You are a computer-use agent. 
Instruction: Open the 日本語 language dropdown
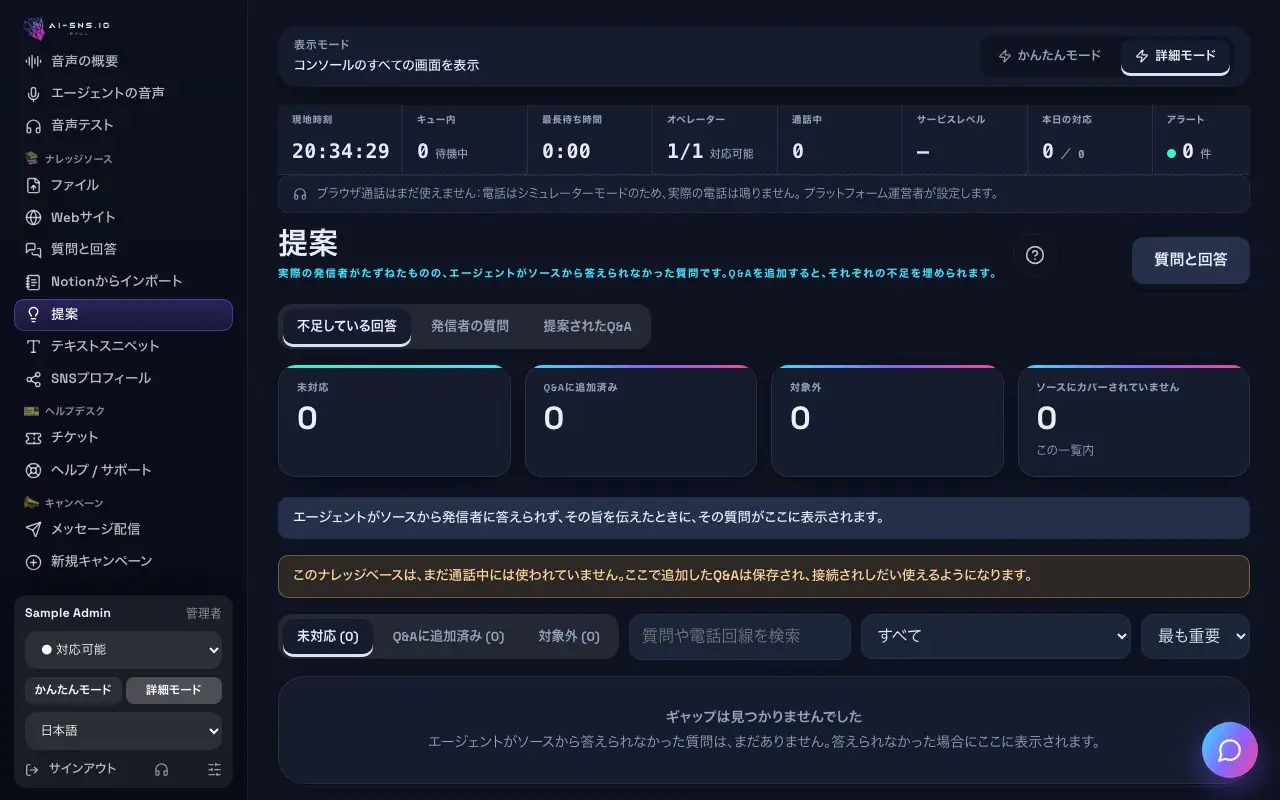coord(123,731)
